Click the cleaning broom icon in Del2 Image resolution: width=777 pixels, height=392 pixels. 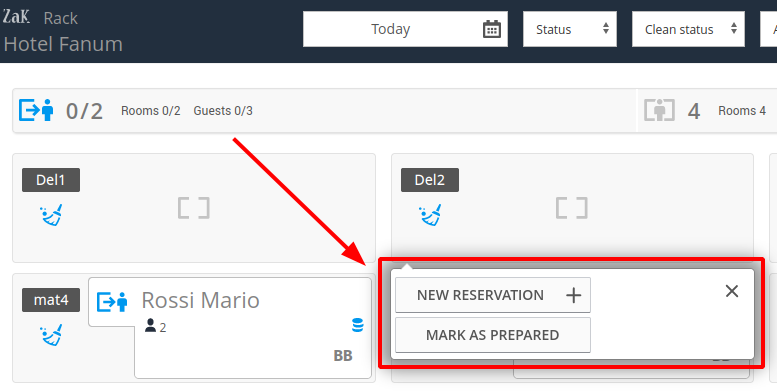coord(430,215)
